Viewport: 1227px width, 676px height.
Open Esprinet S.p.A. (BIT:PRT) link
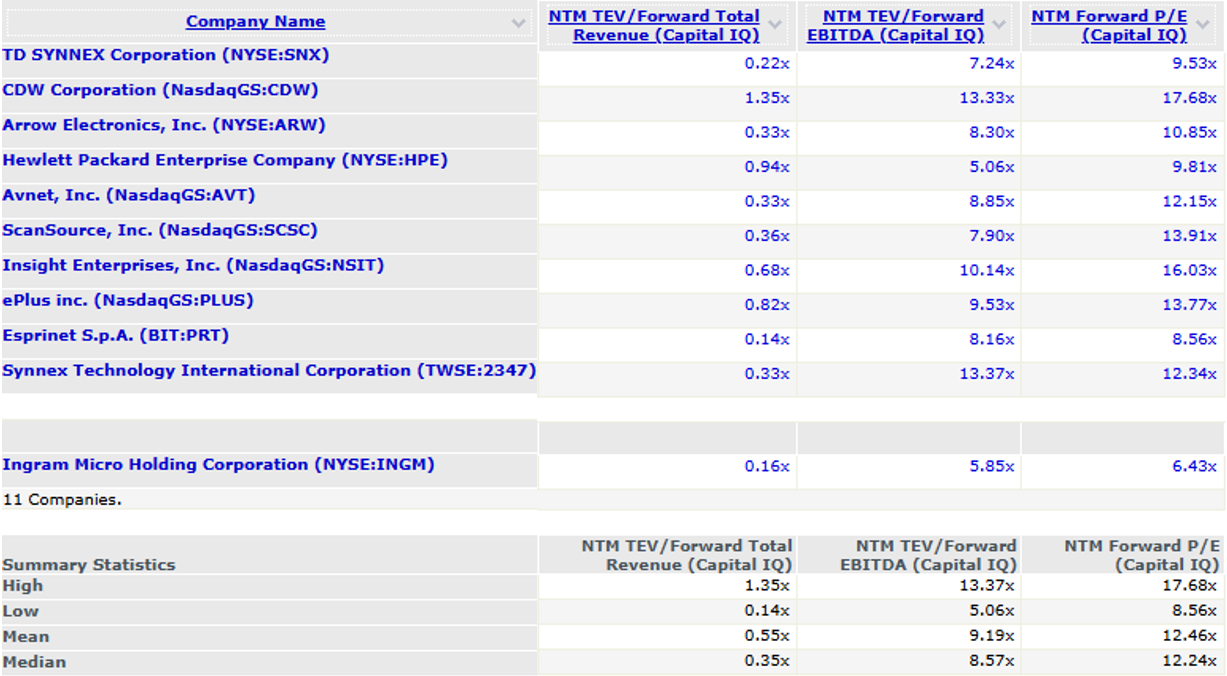point(116,335)
